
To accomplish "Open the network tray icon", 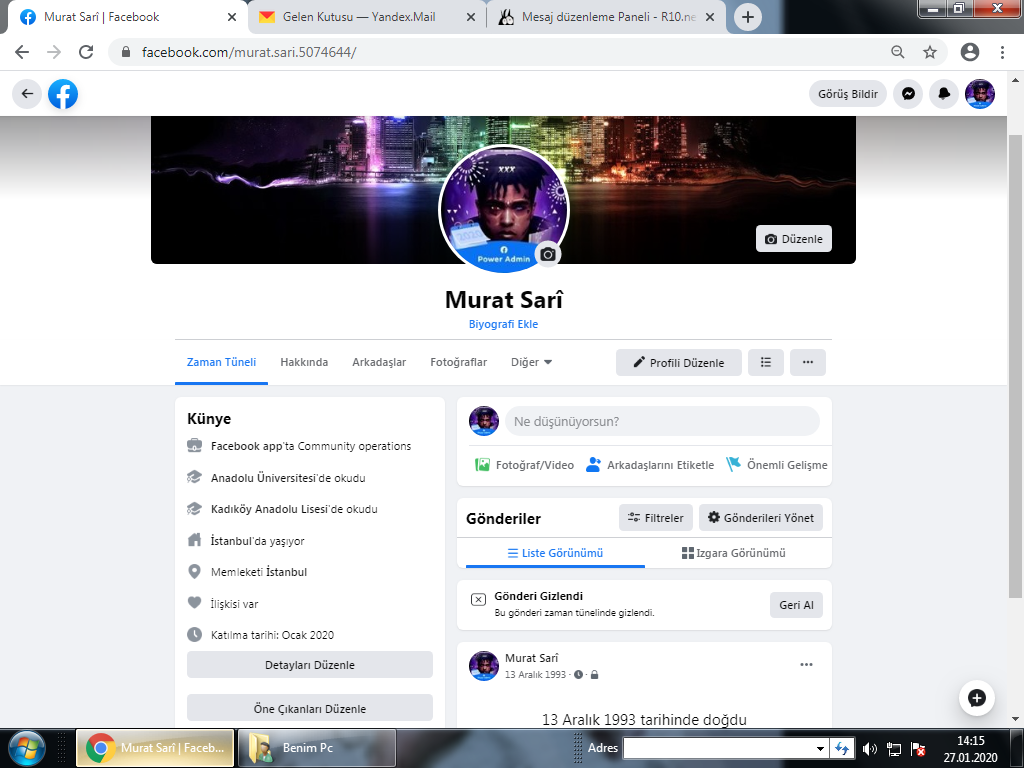I will 893,749.
